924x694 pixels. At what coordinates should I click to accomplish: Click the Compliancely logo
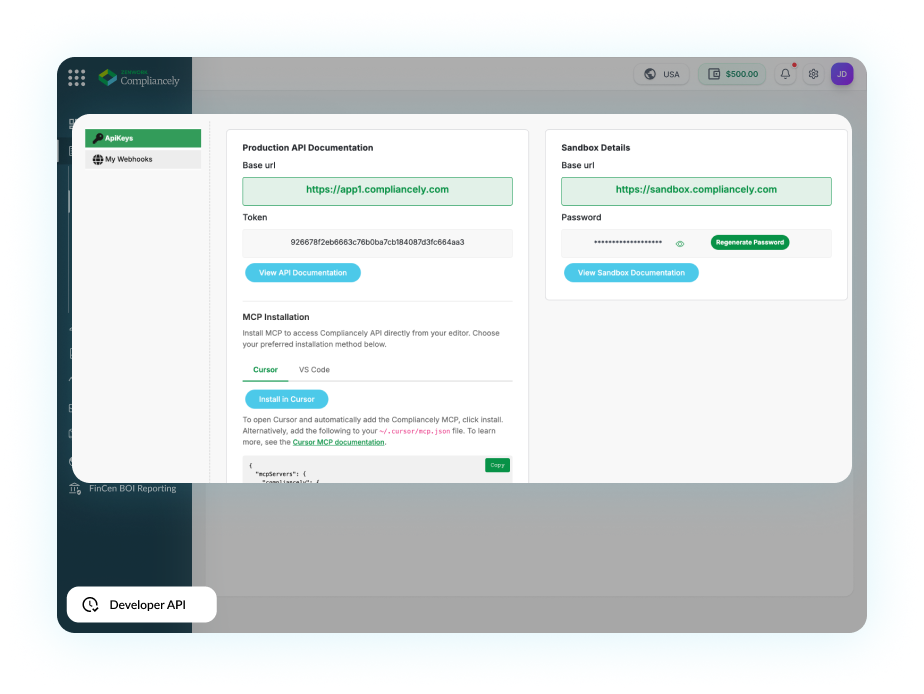[x=140, y=77]
